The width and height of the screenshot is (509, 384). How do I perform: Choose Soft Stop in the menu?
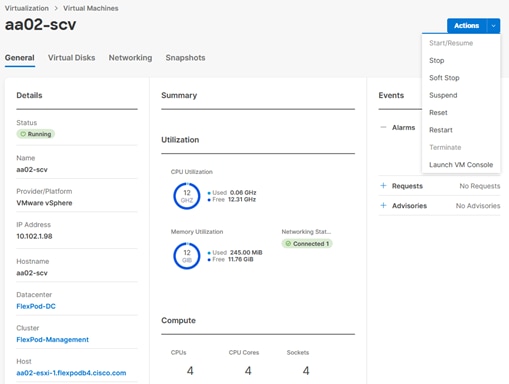point(444,78)
